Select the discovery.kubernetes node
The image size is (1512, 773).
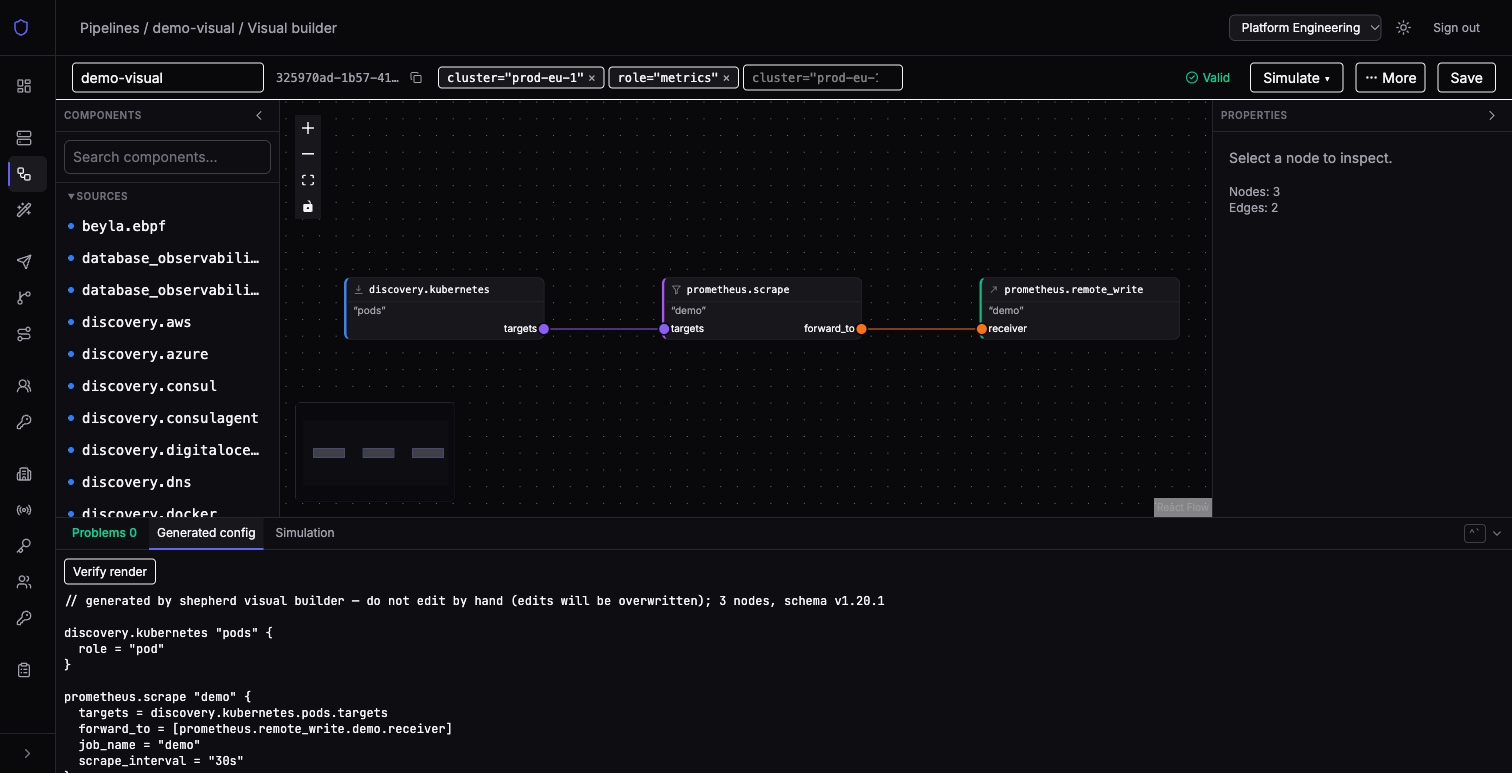tap(445, 308)
